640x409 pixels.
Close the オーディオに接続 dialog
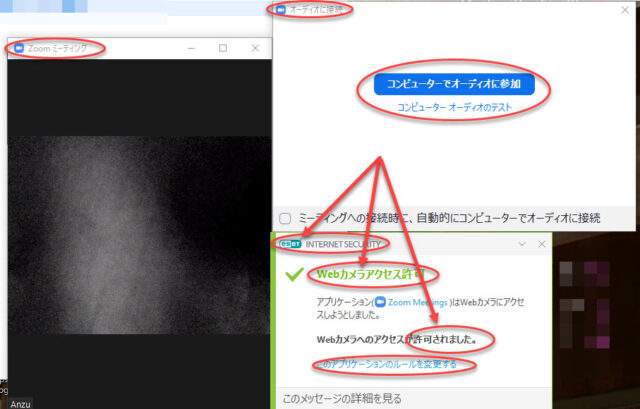click(x=625, y=10)
